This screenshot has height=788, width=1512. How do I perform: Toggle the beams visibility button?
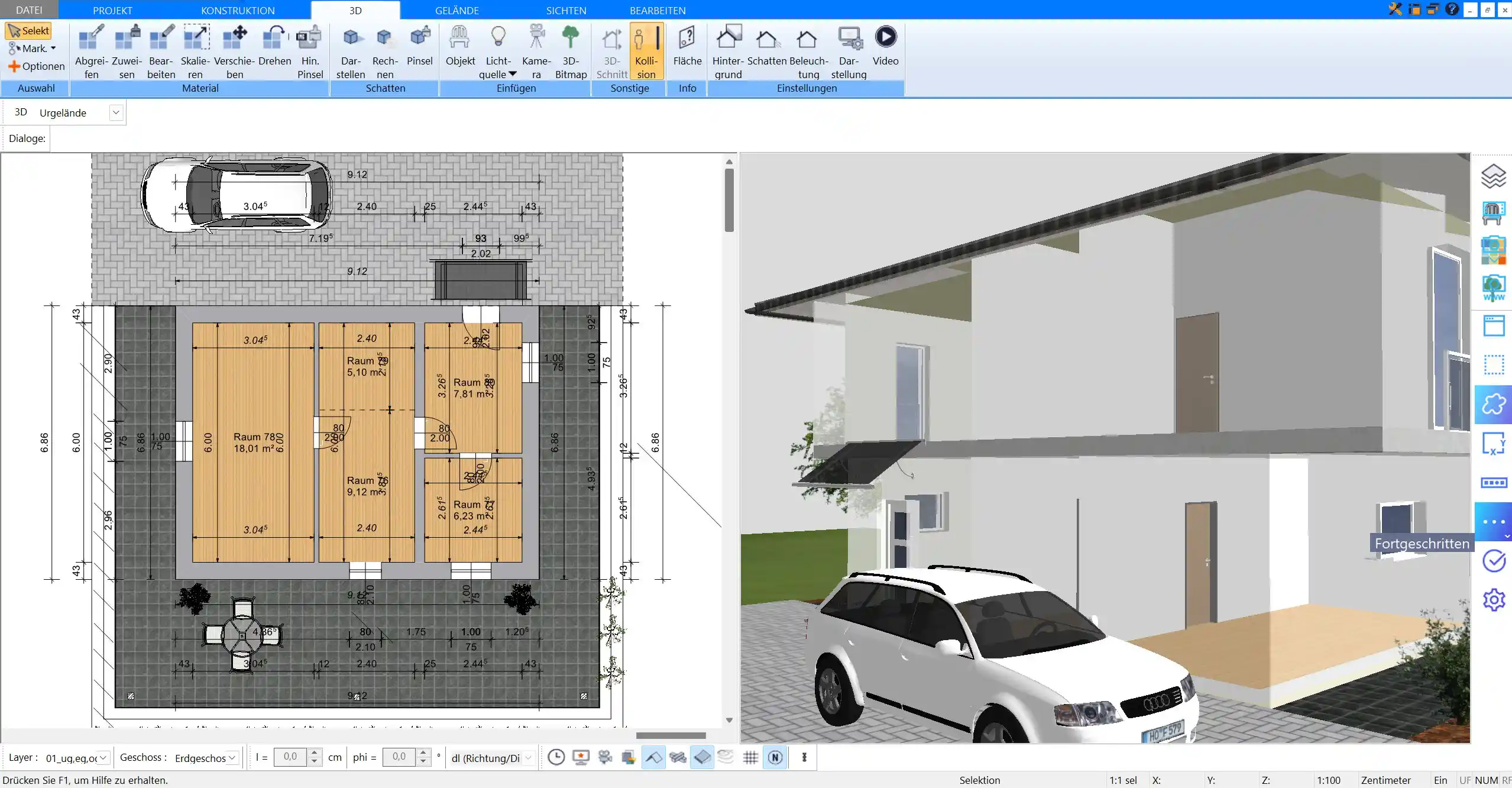(x=678, y=757)
